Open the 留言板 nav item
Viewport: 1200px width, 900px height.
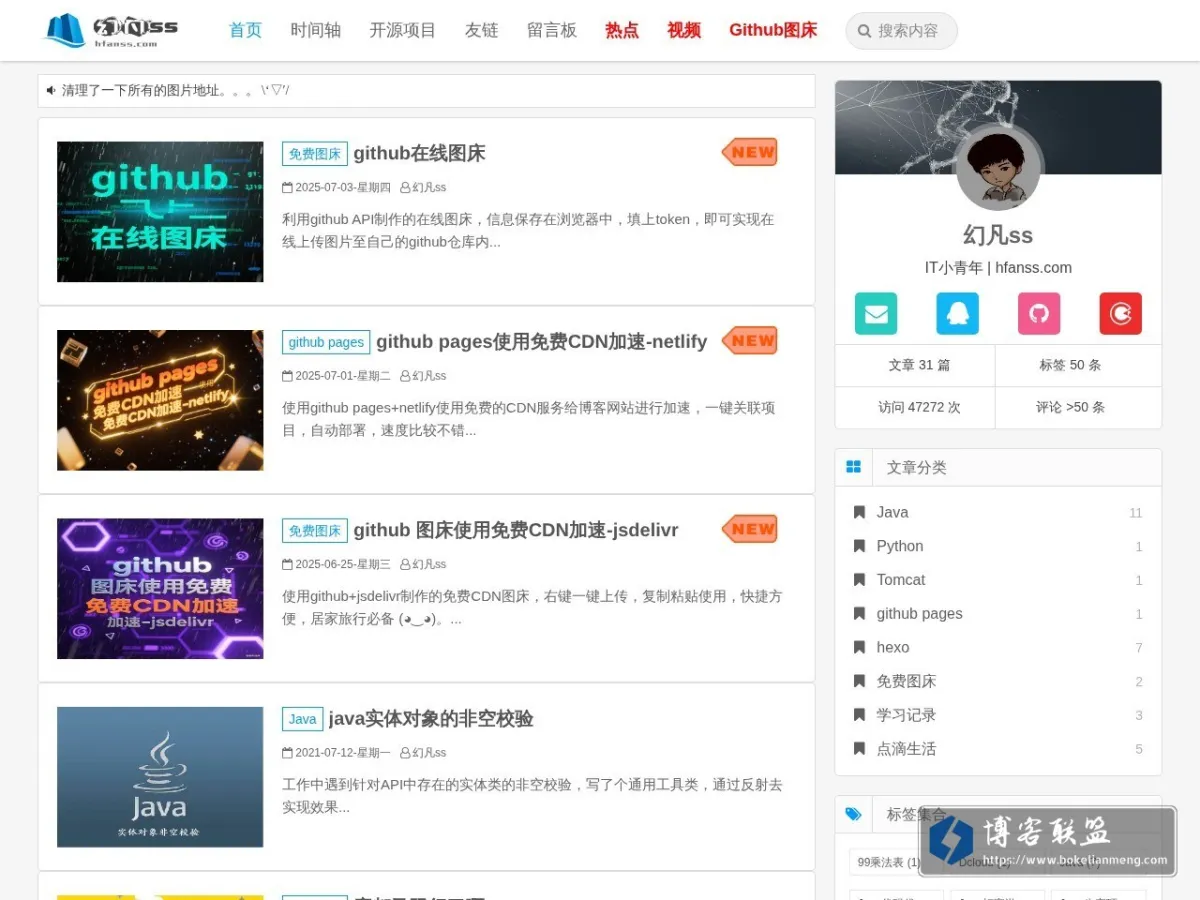point(552,30)
